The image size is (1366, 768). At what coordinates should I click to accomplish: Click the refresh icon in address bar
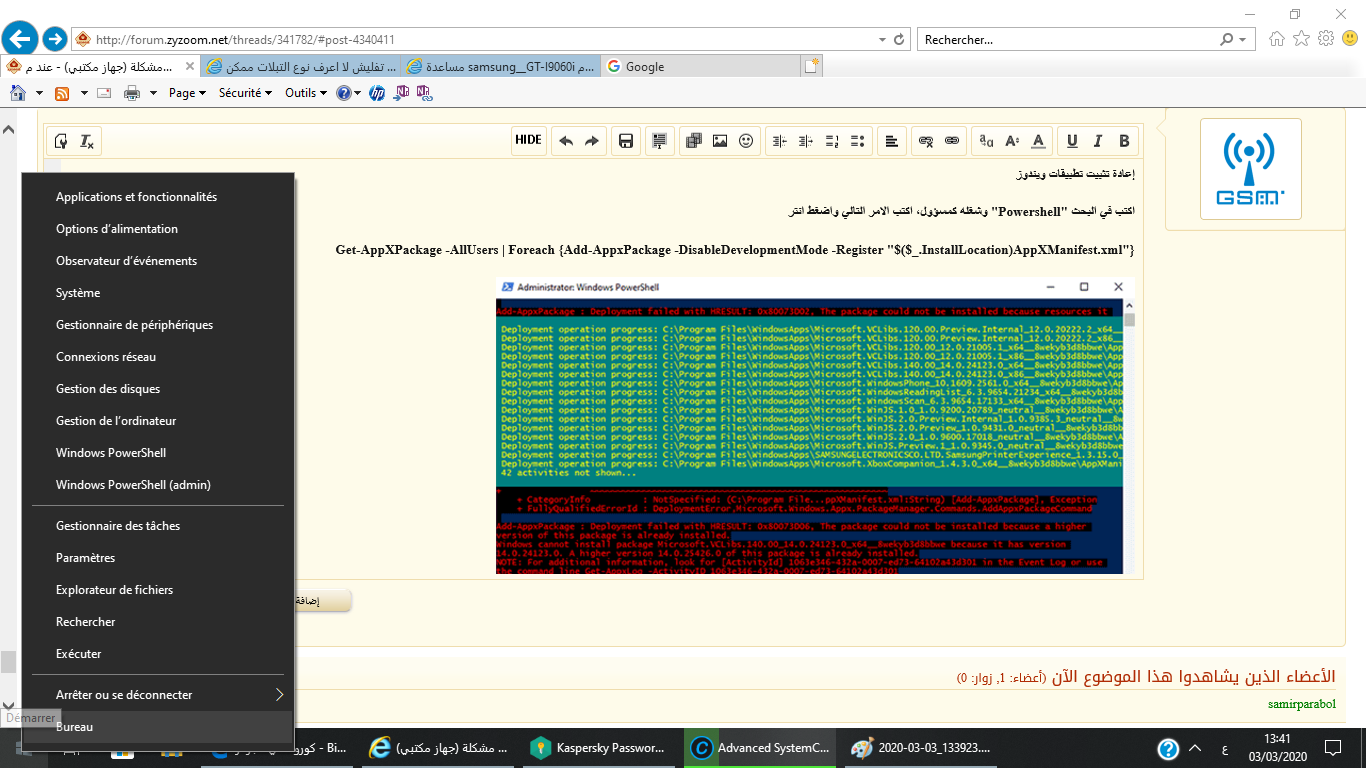click(899, 40)
